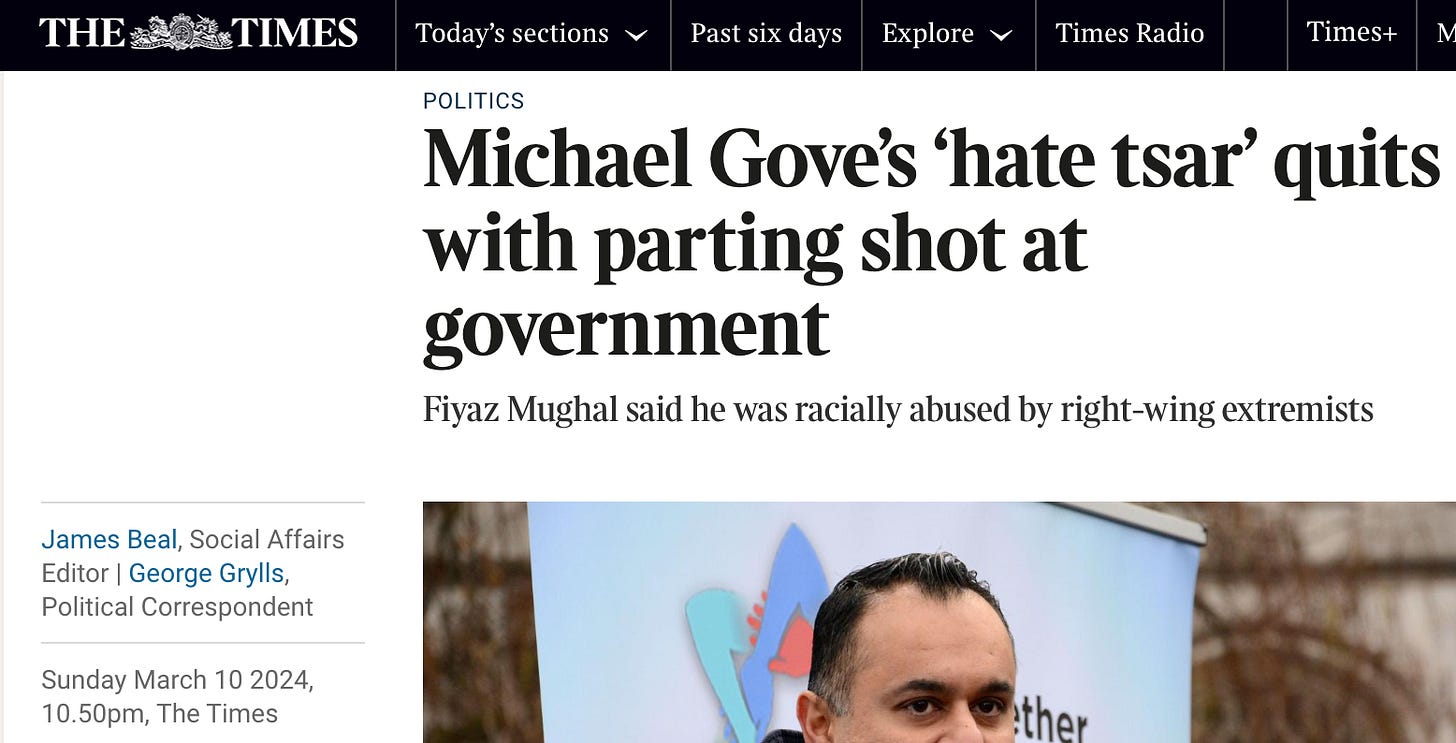The image size is (1456, 743).
Task: Click the word TIMES in masthead
Action: pos(294,33)
